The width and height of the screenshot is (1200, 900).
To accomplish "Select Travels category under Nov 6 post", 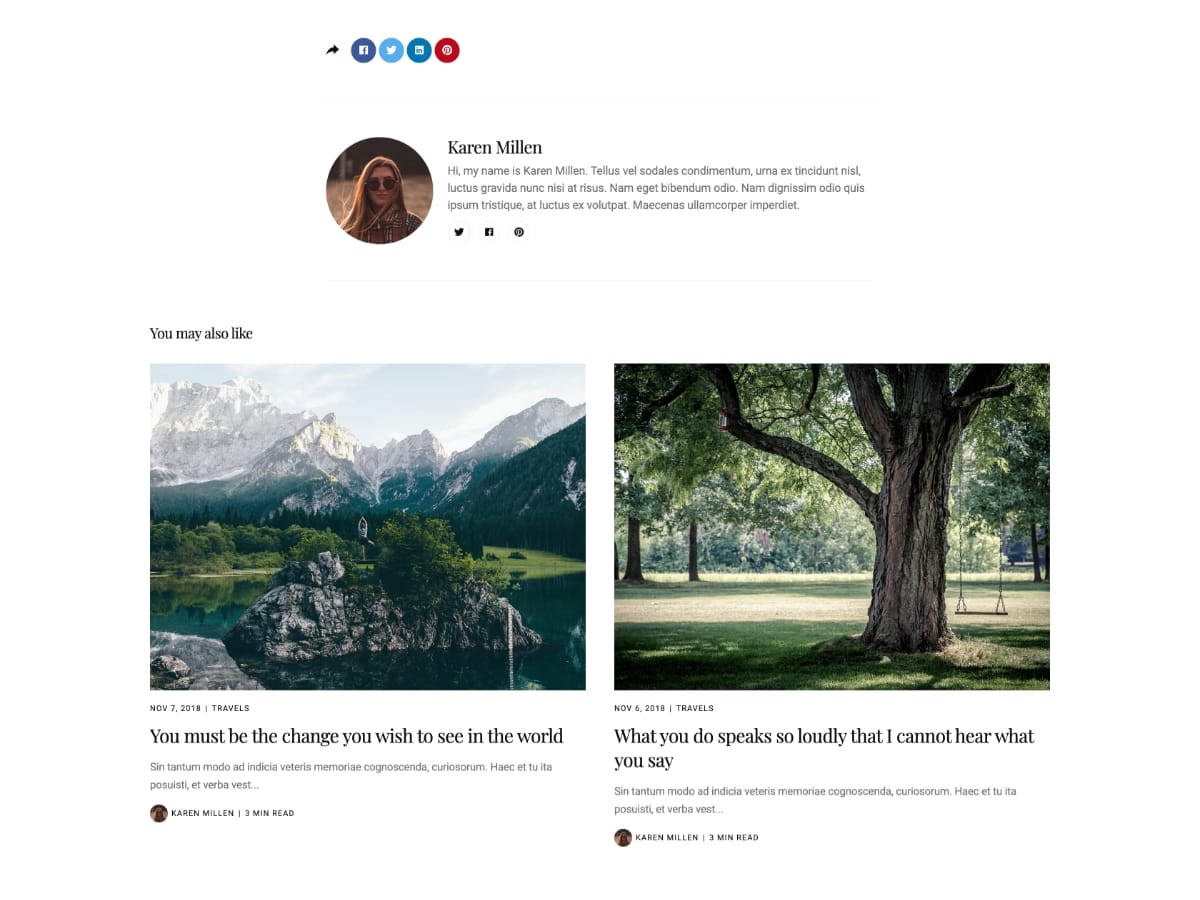I will [x=695, y=708].
